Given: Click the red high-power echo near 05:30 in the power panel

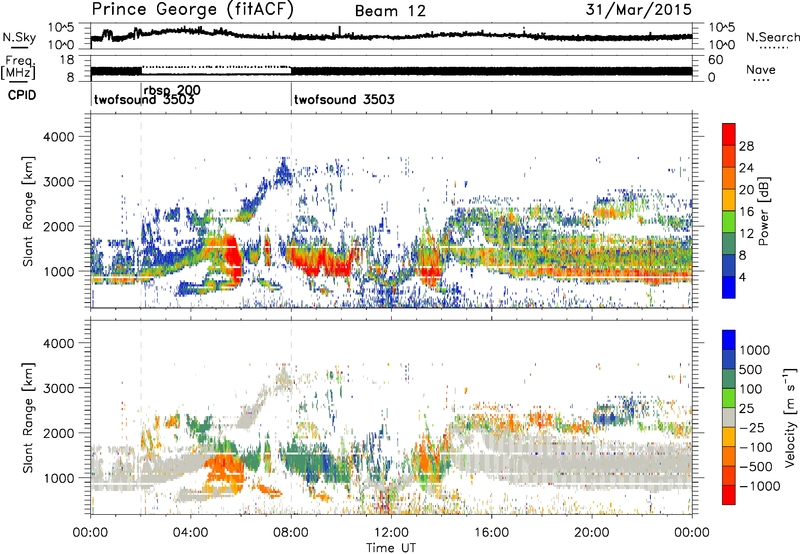Looking at the screenshot, I should [231, 260].
